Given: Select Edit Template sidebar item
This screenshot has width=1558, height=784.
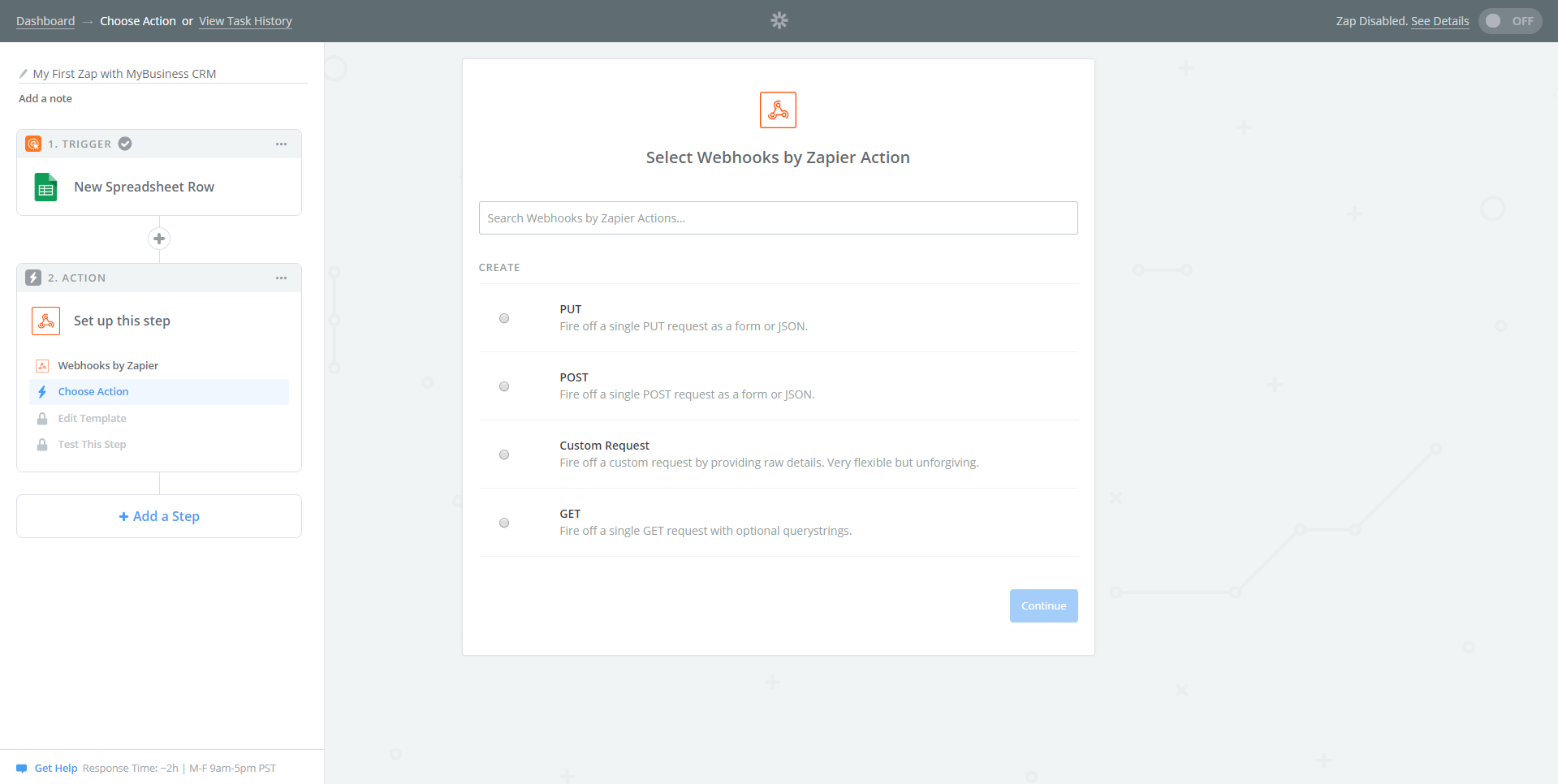Looking at the screenshot, I should (92, 419).
